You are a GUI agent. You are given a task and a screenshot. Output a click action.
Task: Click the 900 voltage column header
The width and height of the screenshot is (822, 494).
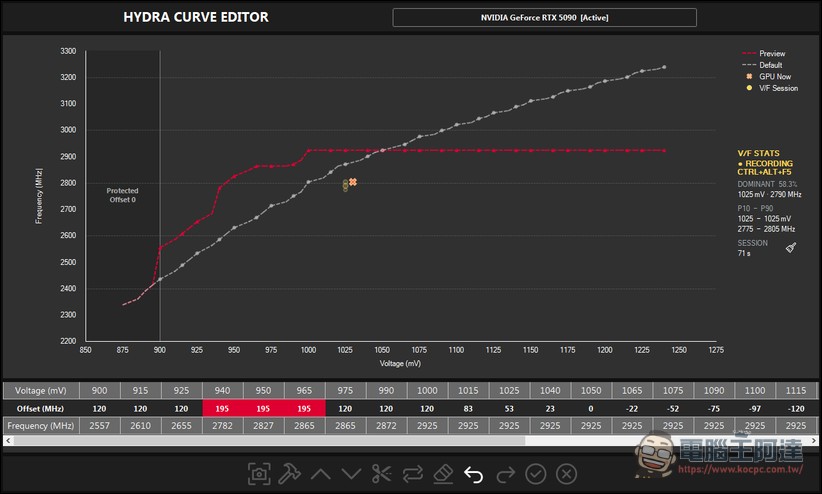[x=100, y=391]
